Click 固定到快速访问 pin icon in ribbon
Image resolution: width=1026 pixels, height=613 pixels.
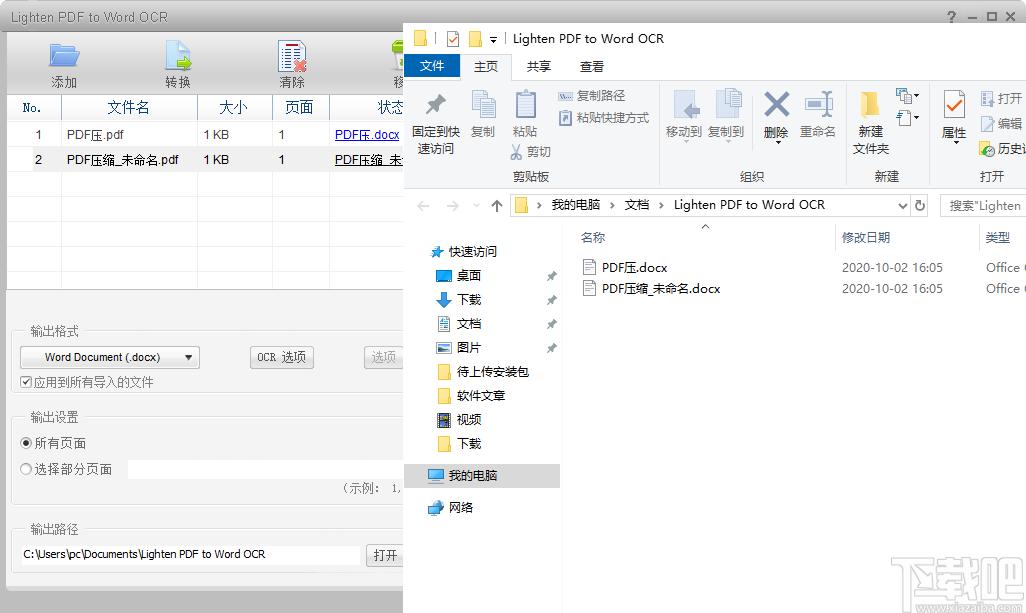coord(435,105)
